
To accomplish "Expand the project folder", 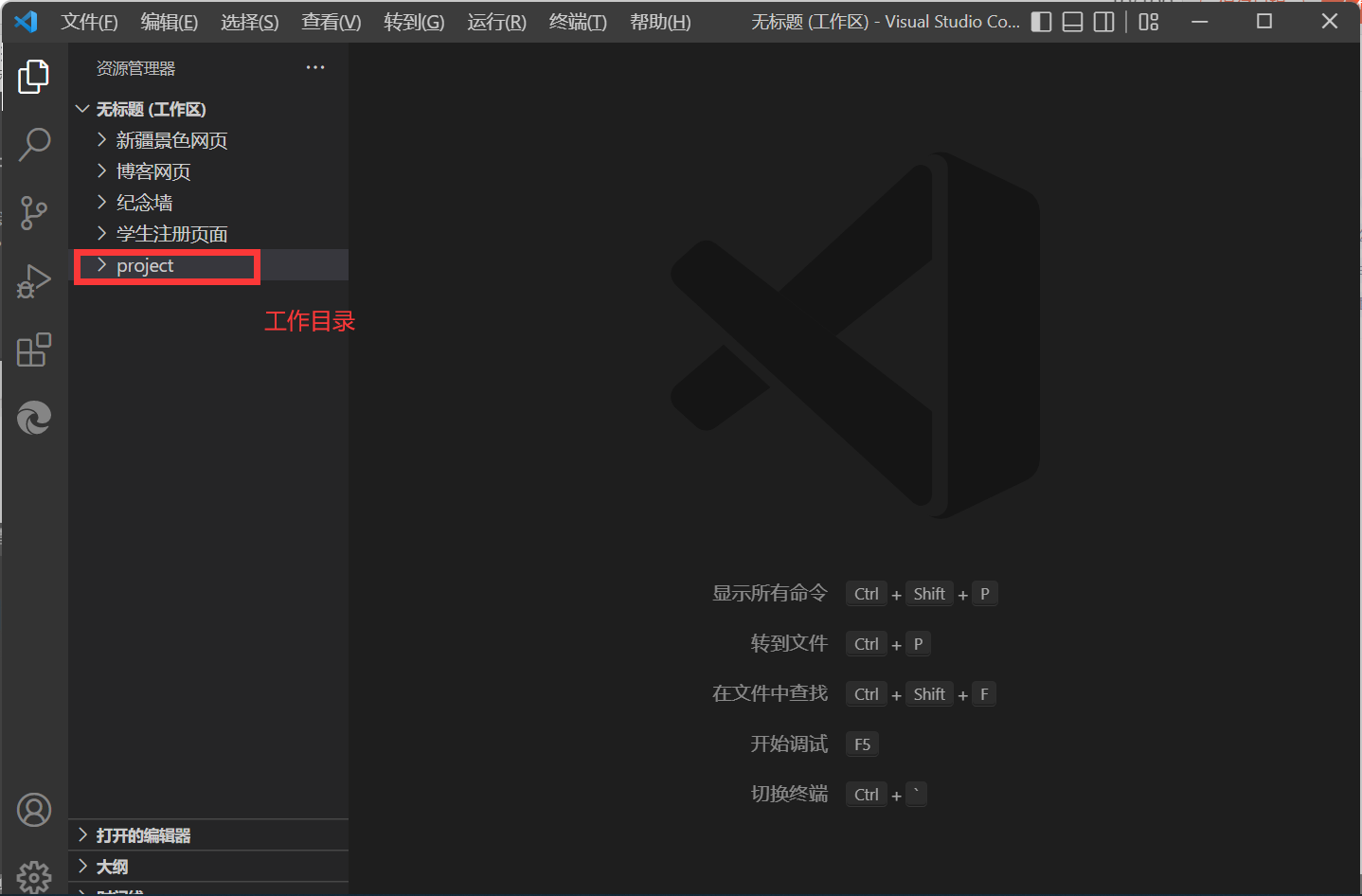I will click(x=208, y=265).
